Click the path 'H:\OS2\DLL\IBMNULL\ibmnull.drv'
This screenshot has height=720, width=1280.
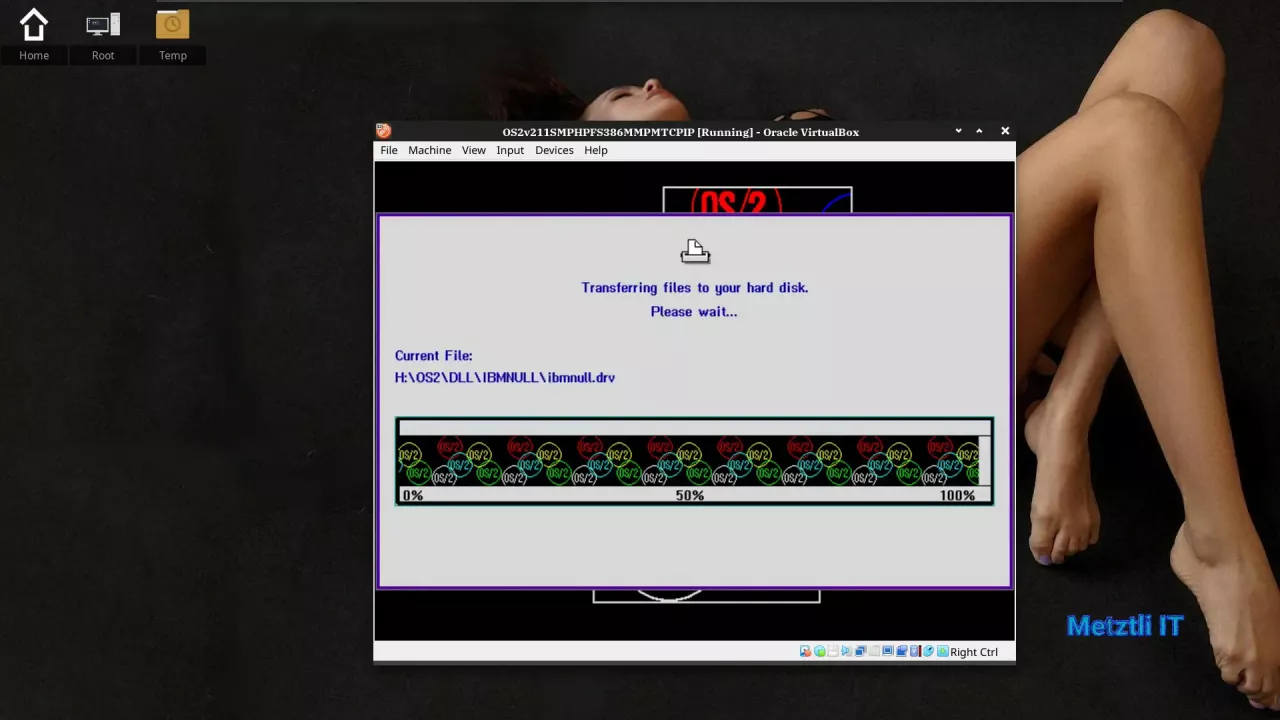505,377
